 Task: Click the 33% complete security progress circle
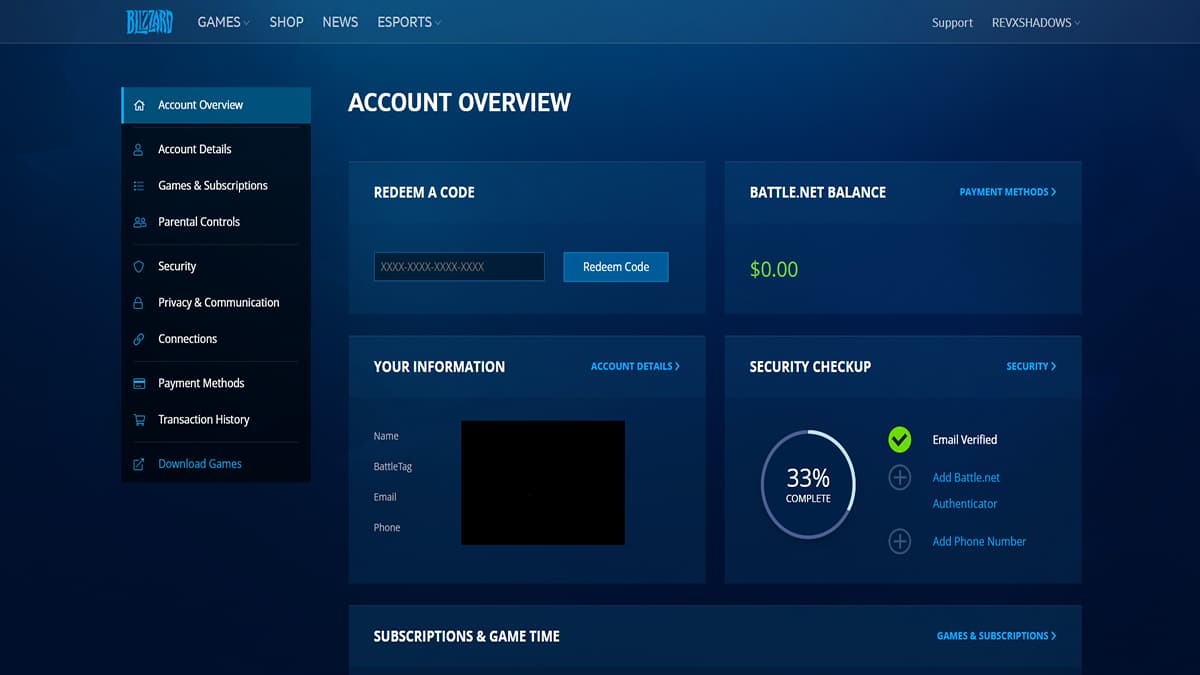pos(808,484)
